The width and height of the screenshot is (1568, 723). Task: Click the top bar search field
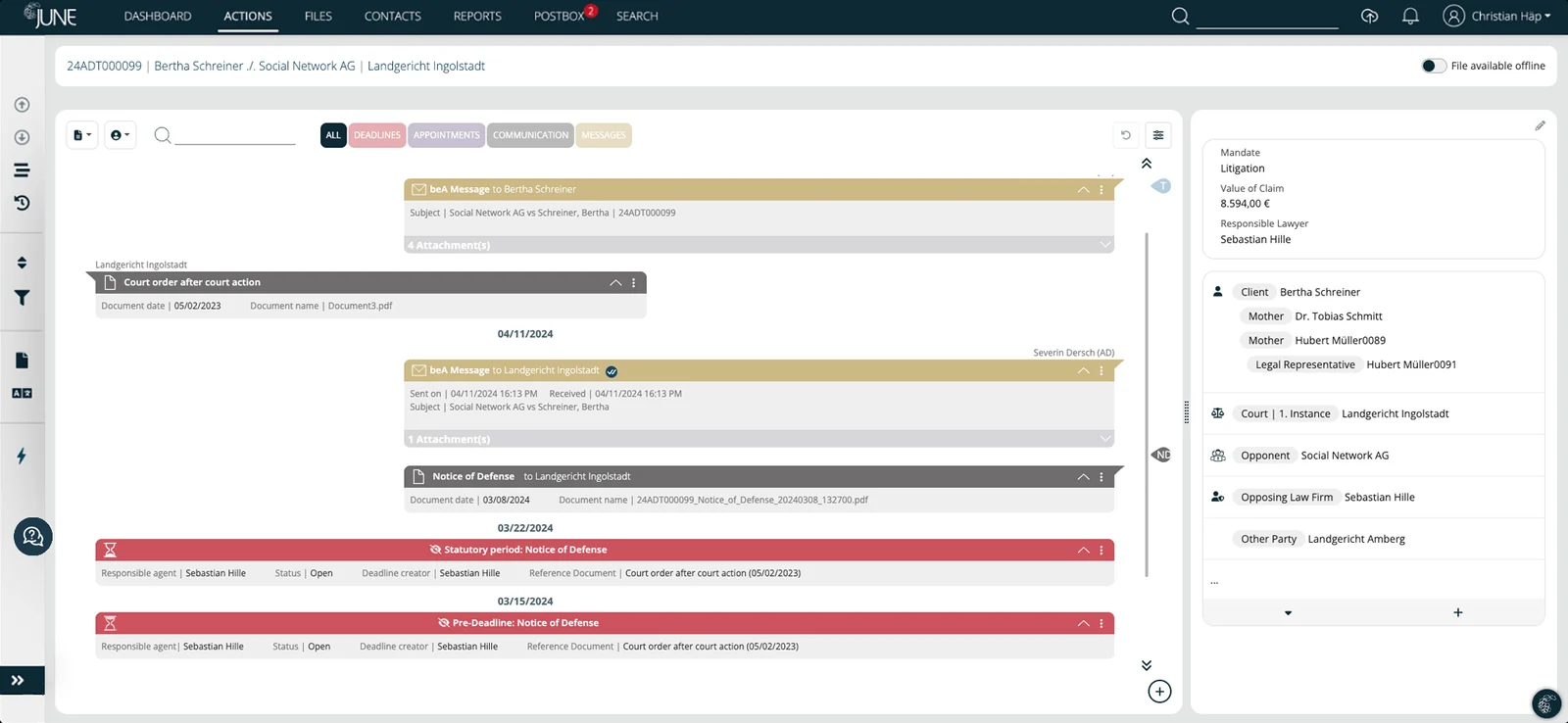point(1267,16)
